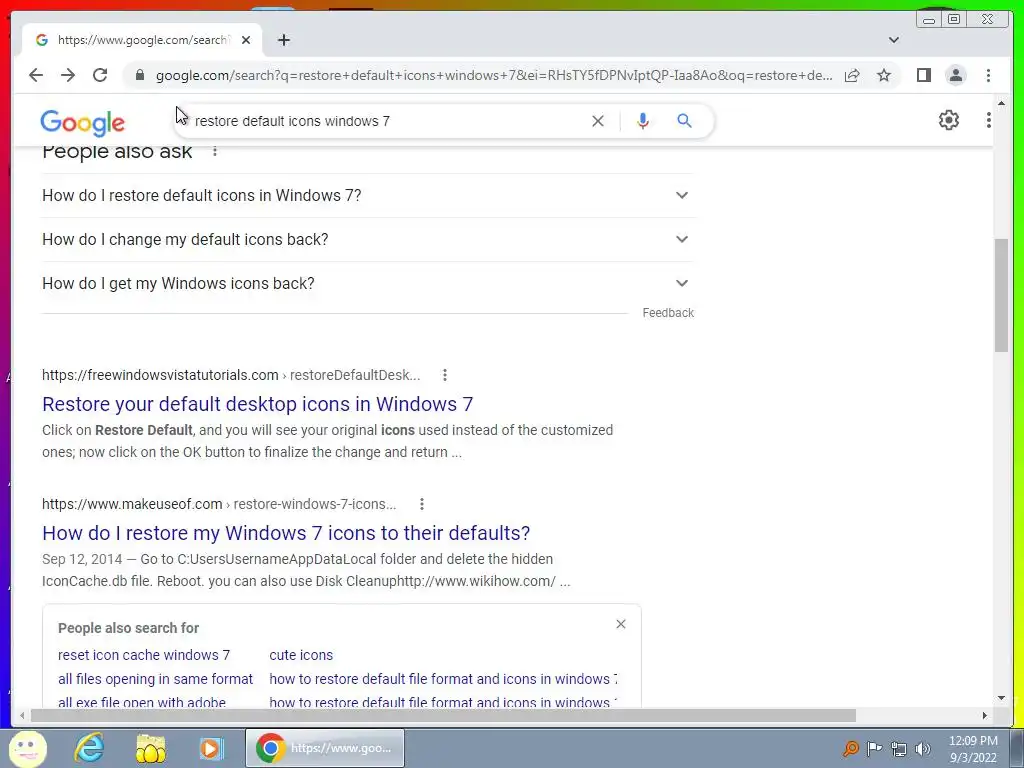Expand 'How do I restore default icons in Windows 7?'

[x=366, y=195]
